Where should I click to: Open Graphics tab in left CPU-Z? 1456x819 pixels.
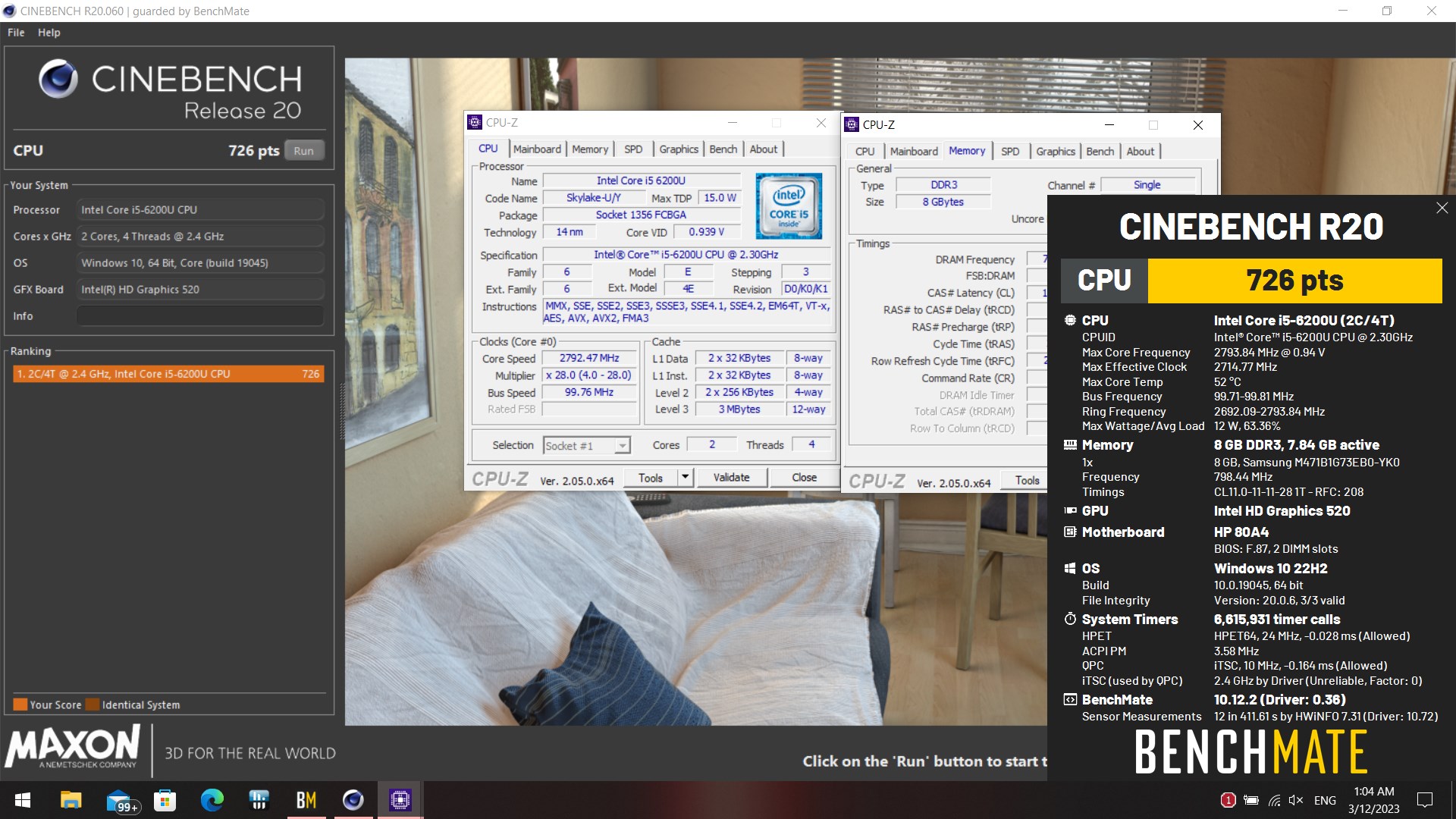click(x=679, y=149)
